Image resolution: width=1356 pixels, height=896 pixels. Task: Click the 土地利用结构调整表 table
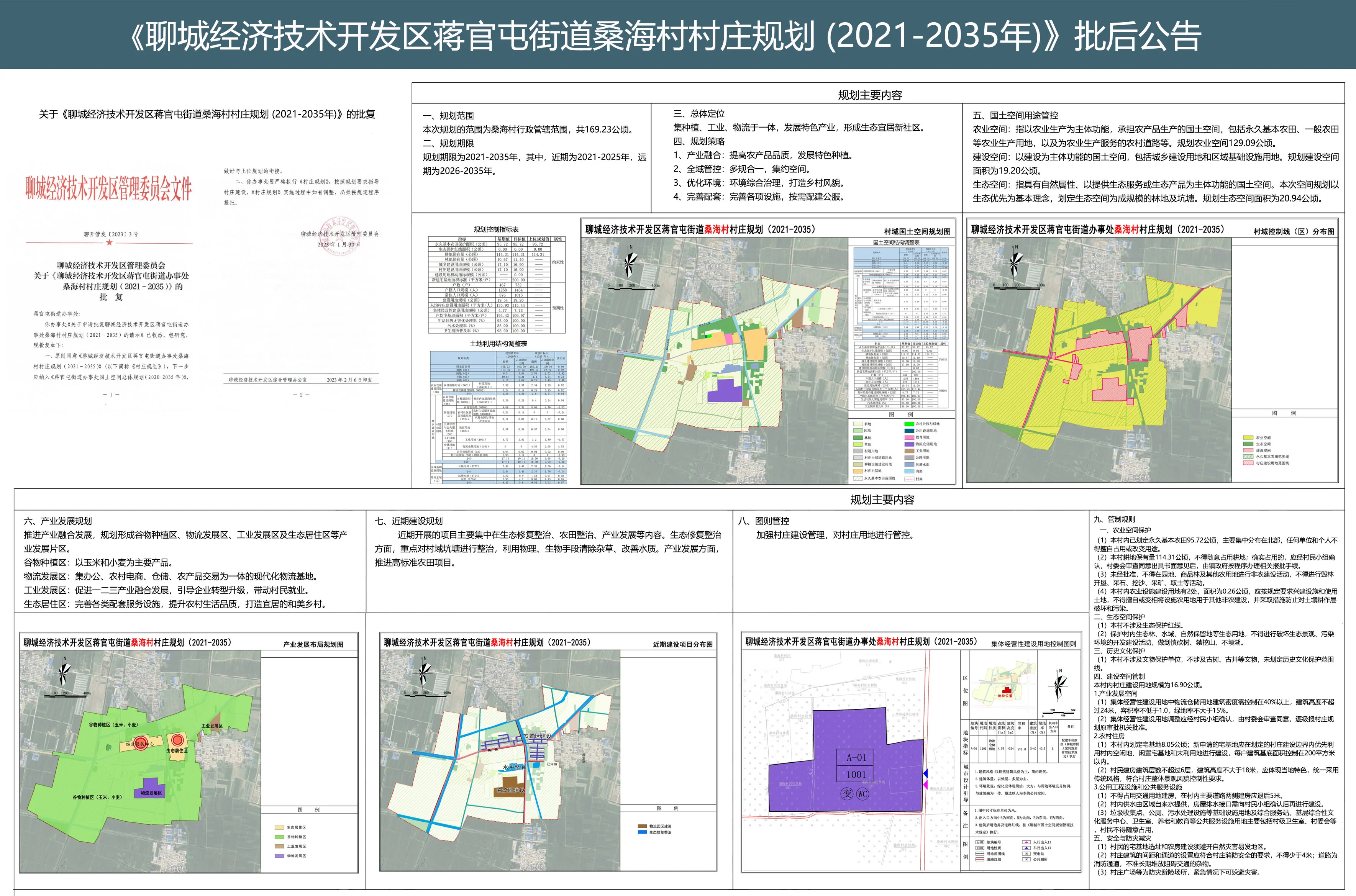pyautogui.click(x=498, y=418)
